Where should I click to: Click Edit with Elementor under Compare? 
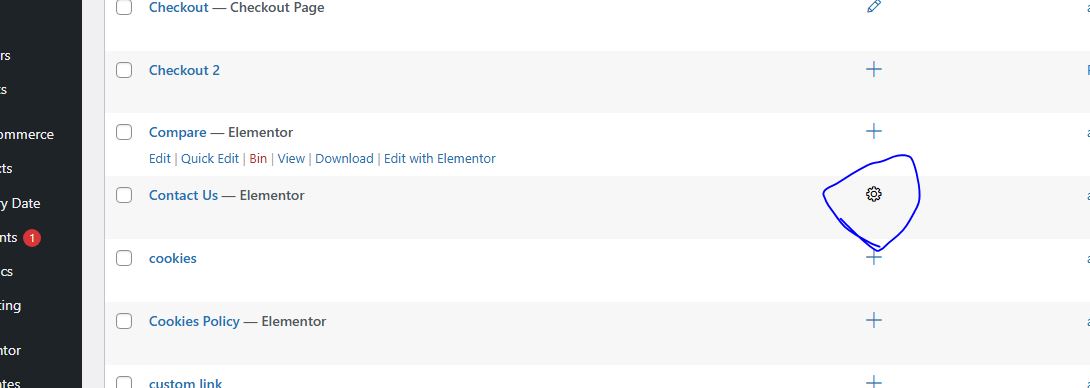pyautogui.click(x=439, y=159)
